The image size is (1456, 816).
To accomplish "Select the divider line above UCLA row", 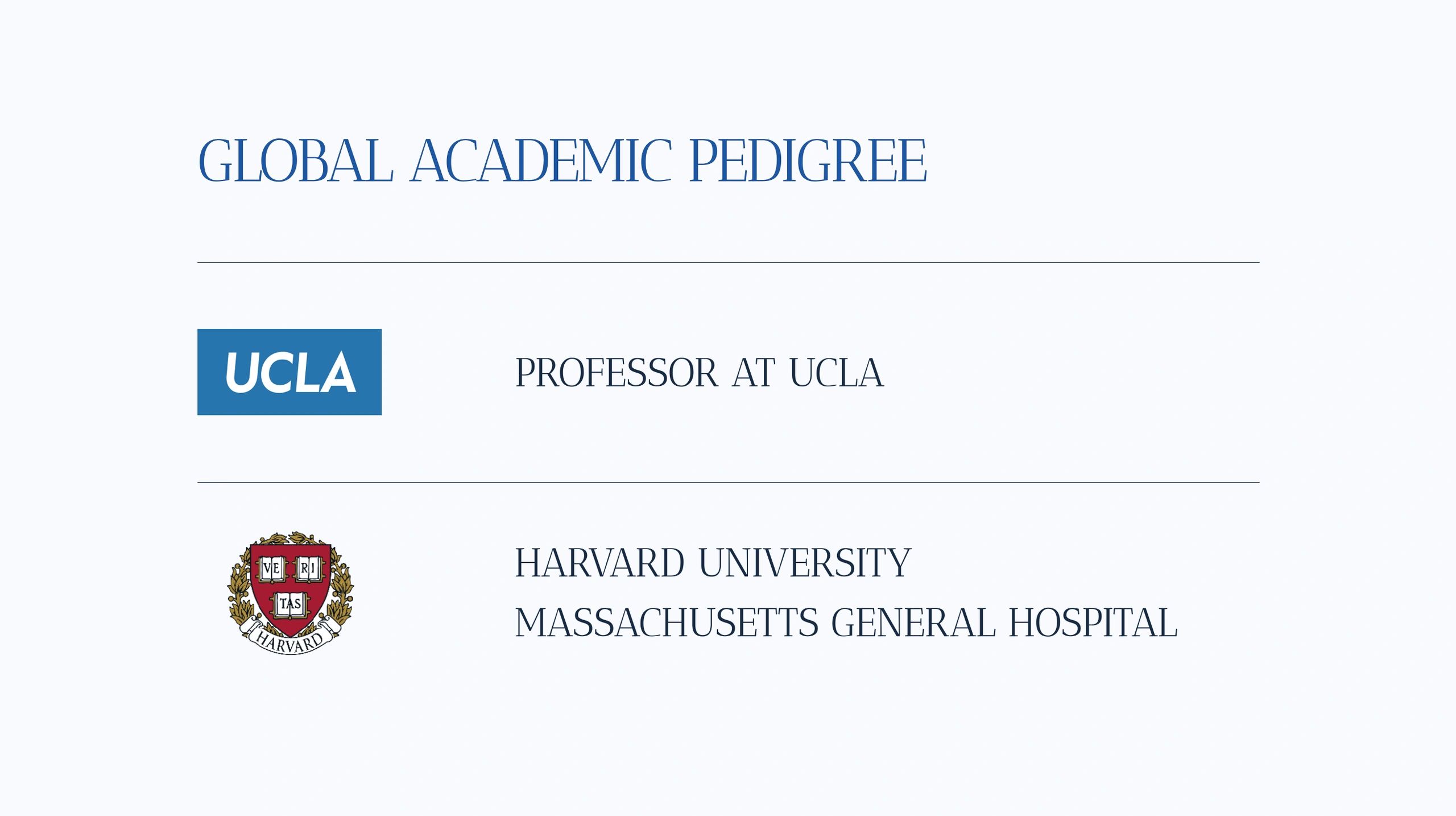I will point(728,262).
